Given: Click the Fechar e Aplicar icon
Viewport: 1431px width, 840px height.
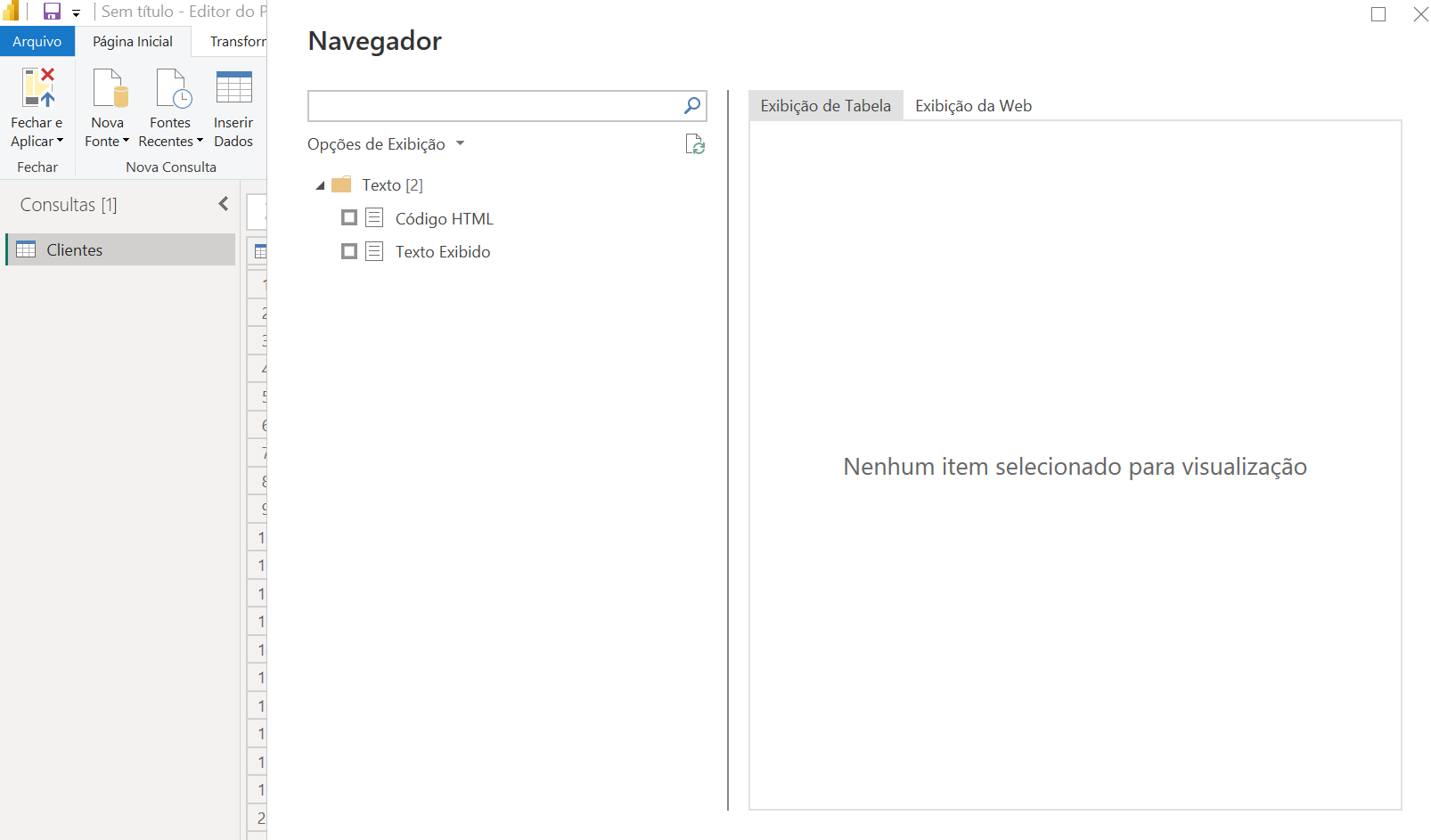Looking at the screenshot, I should pos(38,87).
